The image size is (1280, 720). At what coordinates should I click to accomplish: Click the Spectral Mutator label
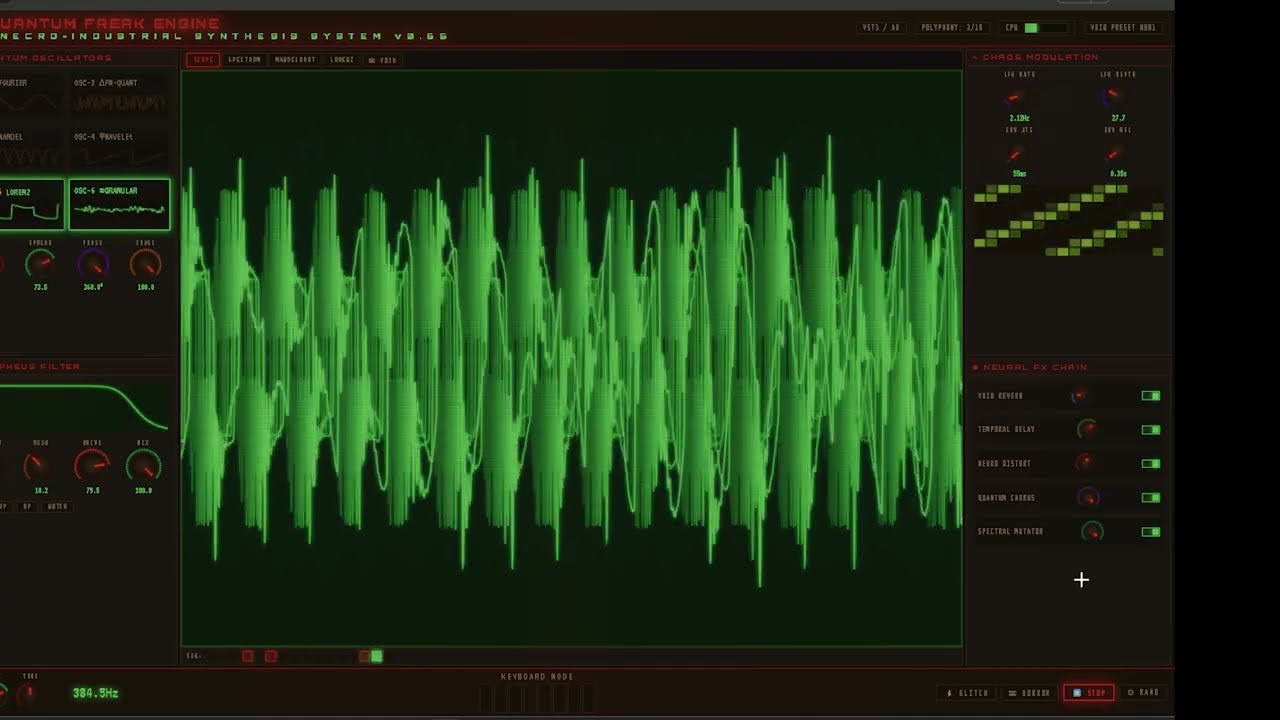click(1010, 532)
